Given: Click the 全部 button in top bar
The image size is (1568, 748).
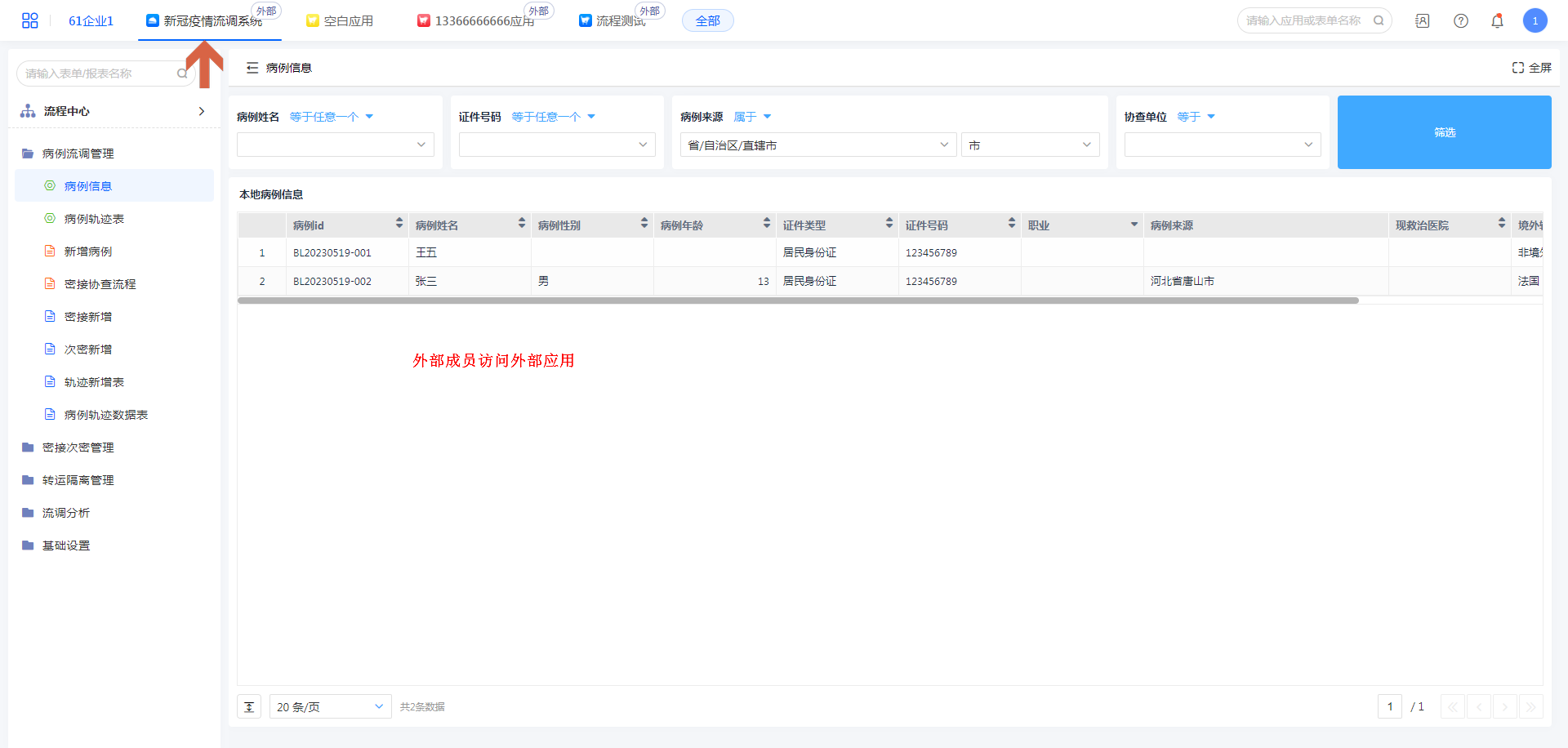Looking at the screenshot, I should pos(707,21).
